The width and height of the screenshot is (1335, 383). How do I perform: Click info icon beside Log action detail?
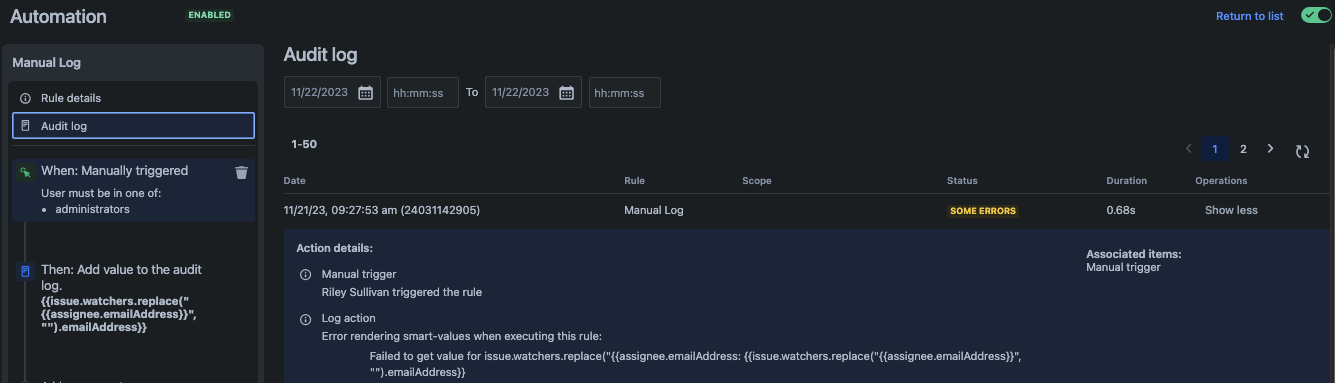[x=305, y=319]
